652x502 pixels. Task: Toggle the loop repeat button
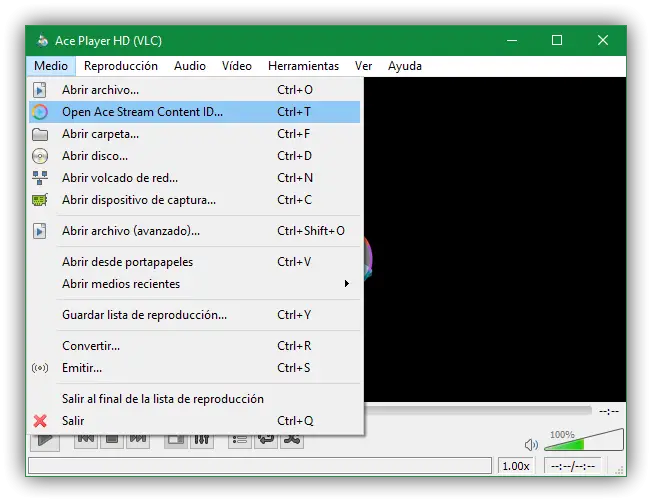pyautogui.click(x=266, y=440)
